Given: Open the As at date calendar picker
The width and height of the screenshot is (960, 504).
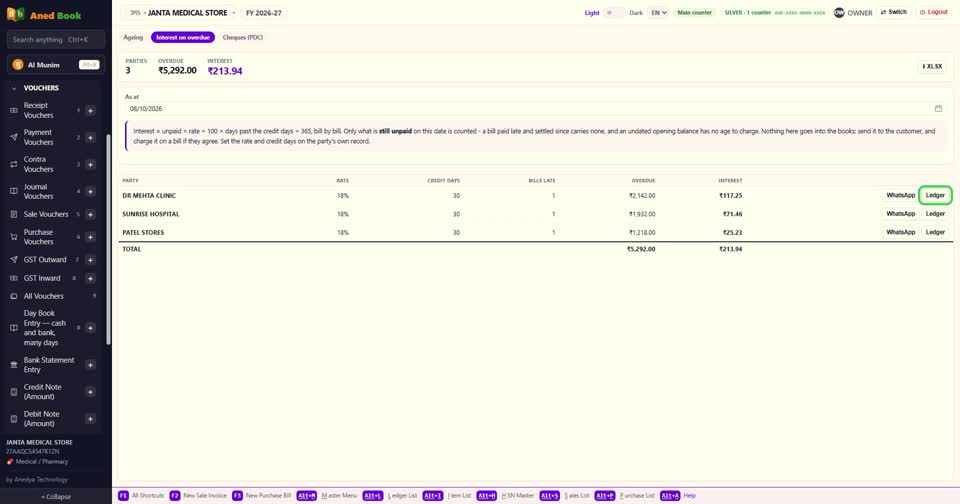Looking at the screenshot, I should [938, 108].
